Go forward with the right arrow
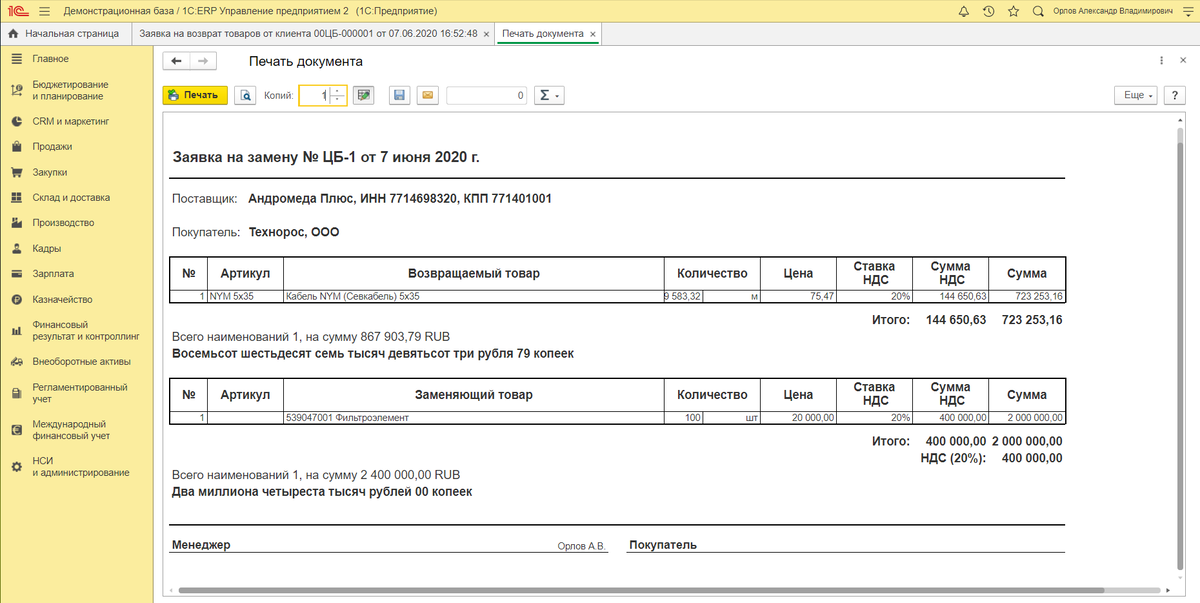The width and height of the screenshot is (1200, 603). [202, 61]
